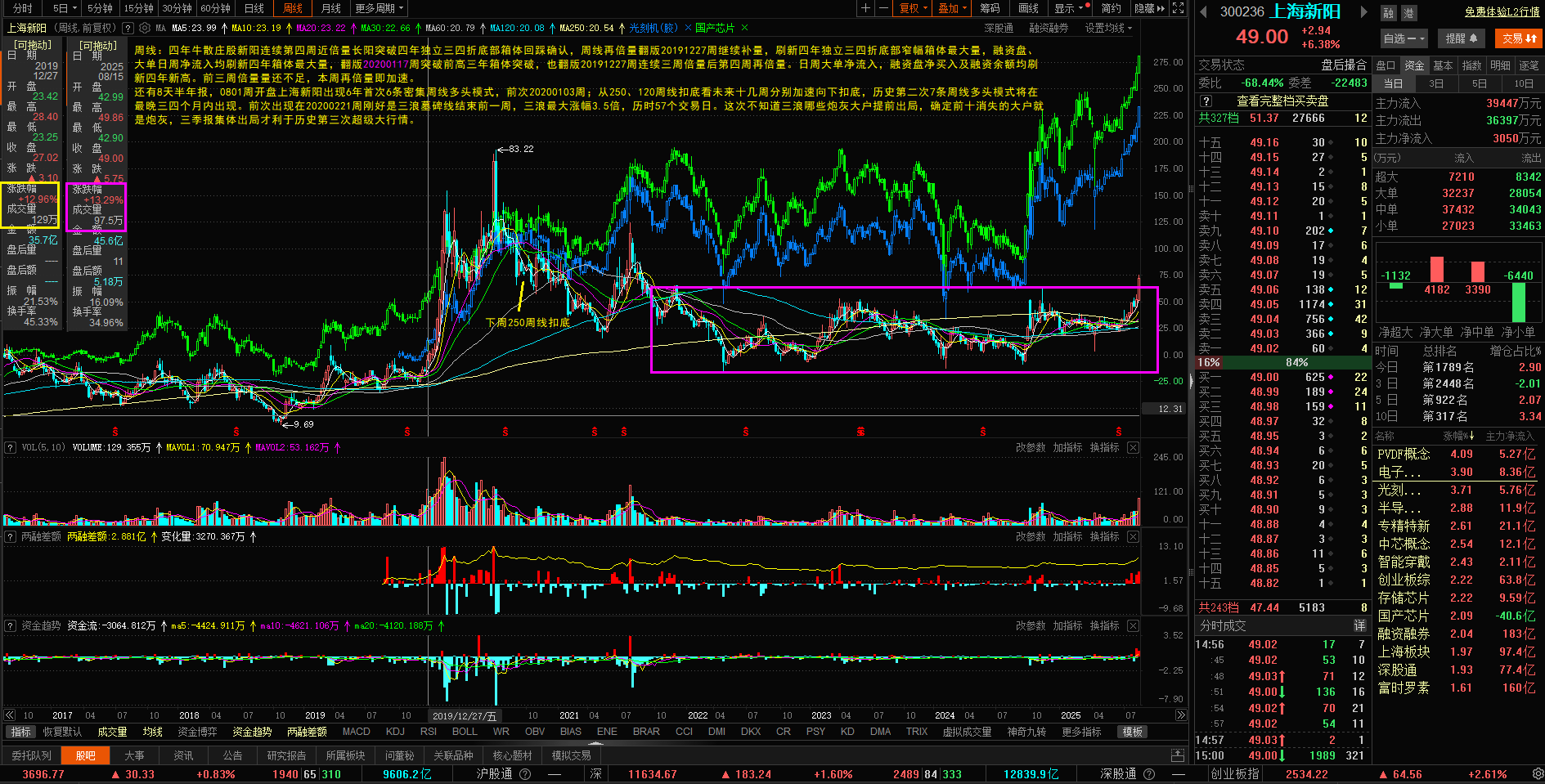Click 改参数 in VOL panel
Screen dimensions: 1545x784
[1031, 447]
